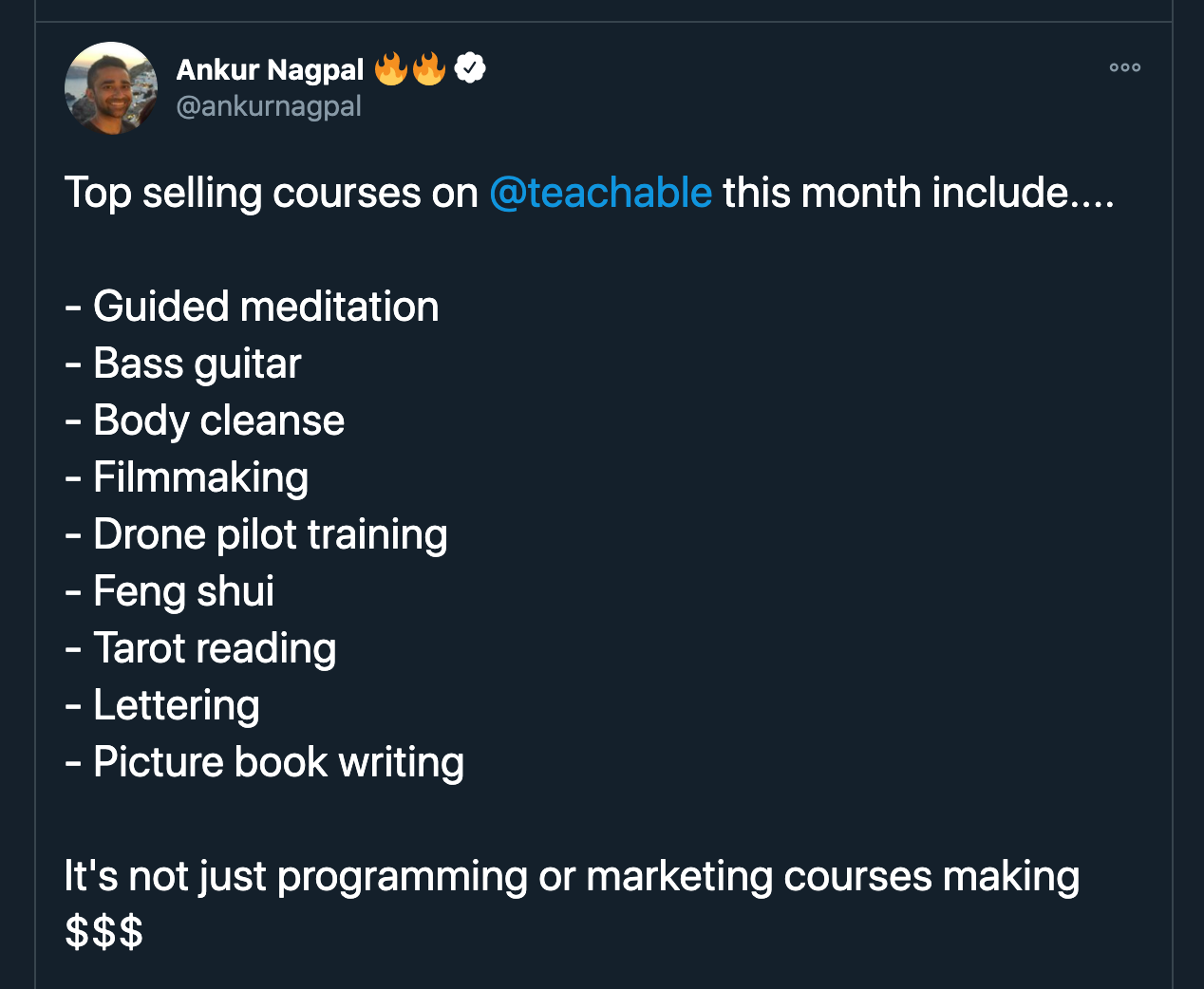Click the Ankur Nagpal display name
Image resolution: width=1204 pixels, height=989 pixels.
click(270, 69)
